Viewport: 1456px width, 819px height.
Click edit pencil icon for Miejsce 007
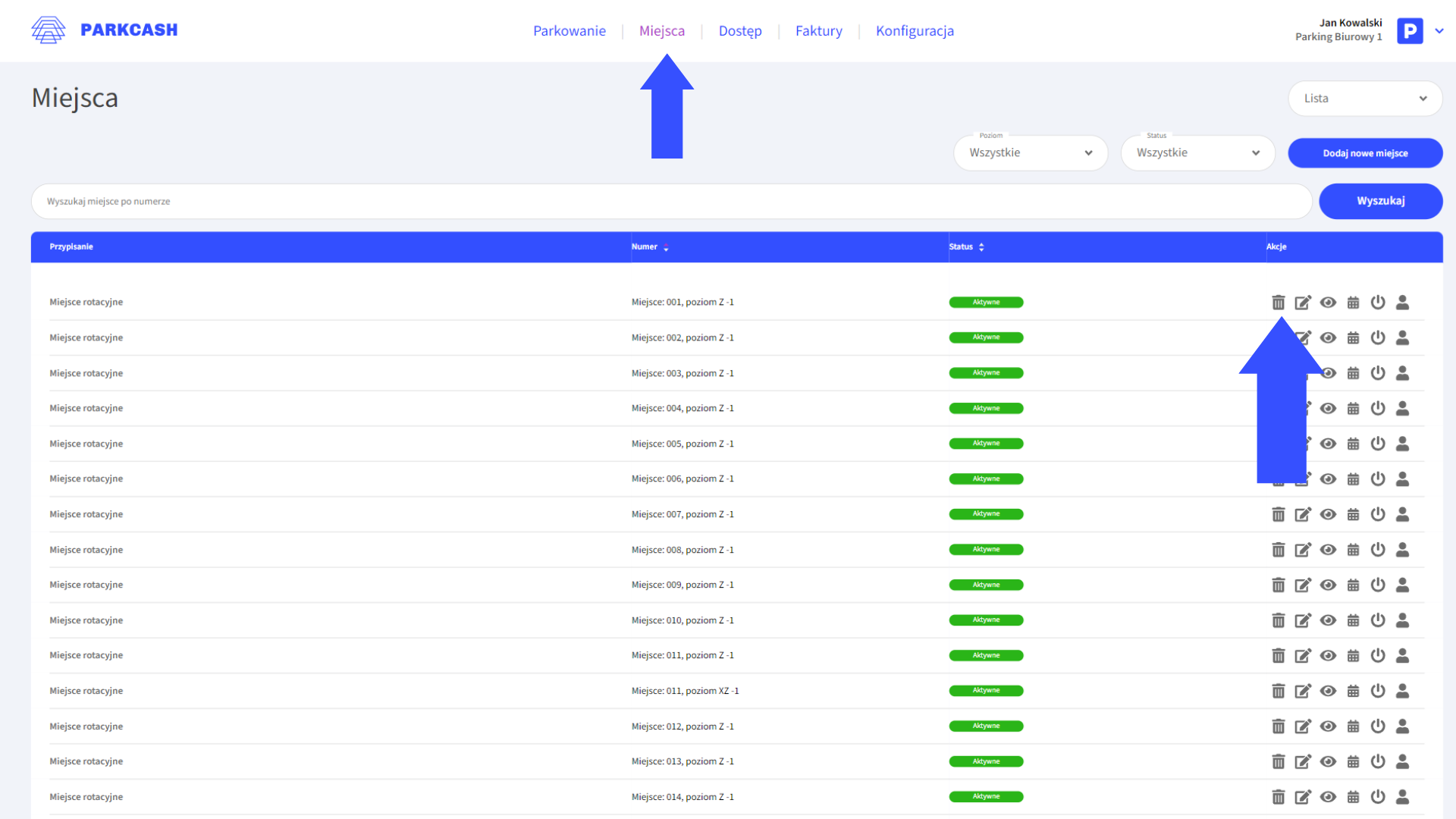click(x=1303, y=515)
